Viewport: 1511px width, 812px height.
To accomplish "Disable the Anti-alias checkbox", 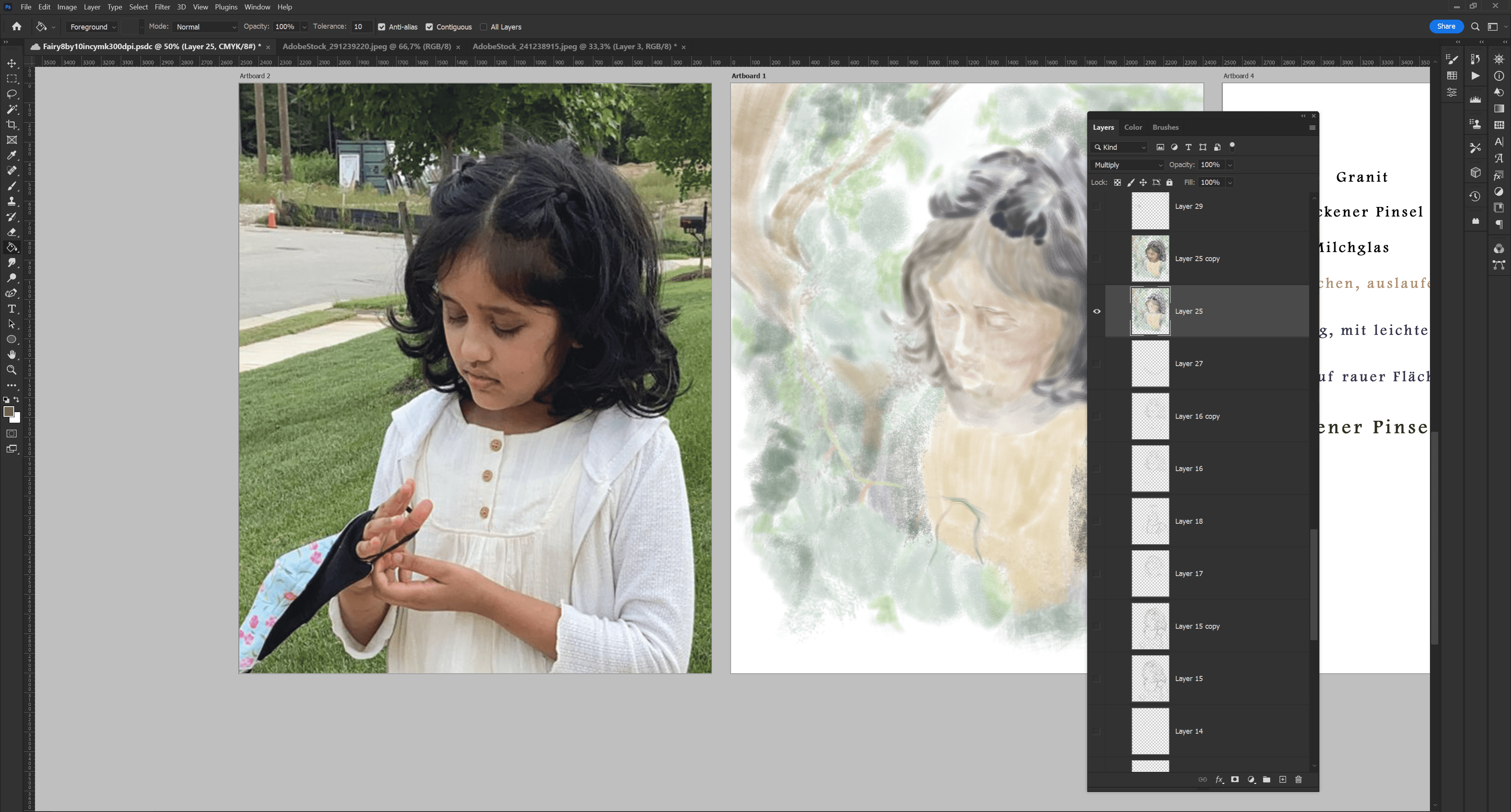I will (382, 27).
